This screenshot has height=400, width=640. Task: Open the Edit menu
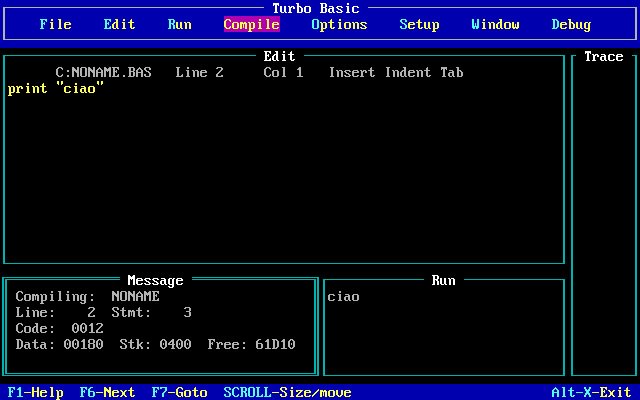coord(119,24)
